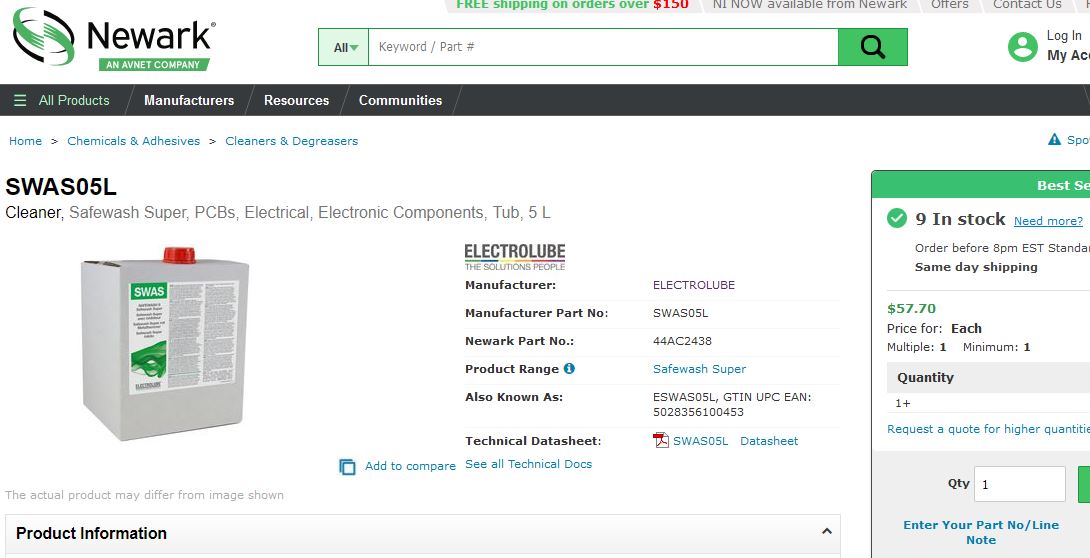Open the Resources menu
This screenshot has width=1090, height=558.
tap(296, 100)
